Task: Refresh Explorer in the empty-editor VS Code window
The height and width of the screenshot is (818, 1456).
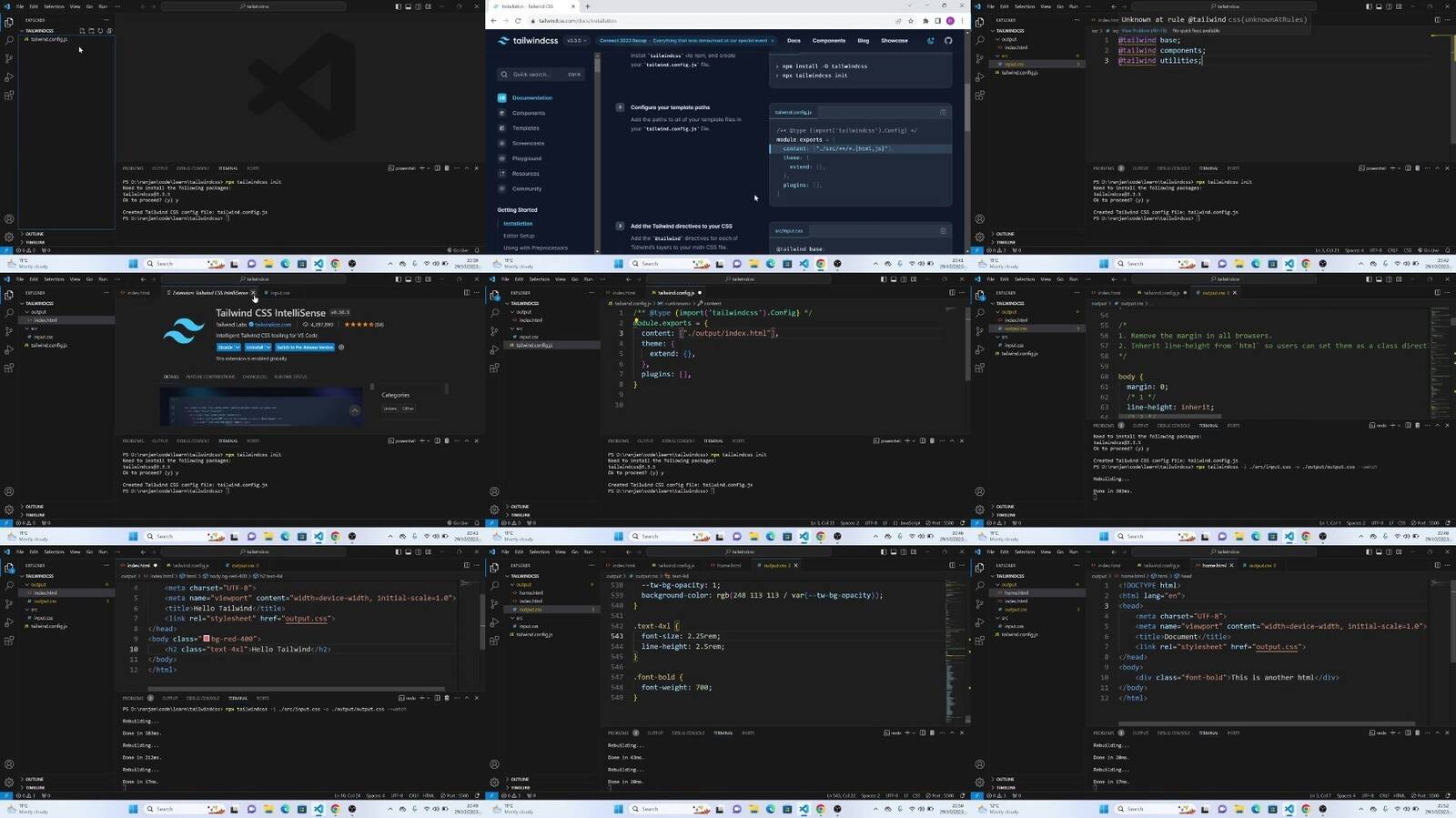Action: coord(100,31)
